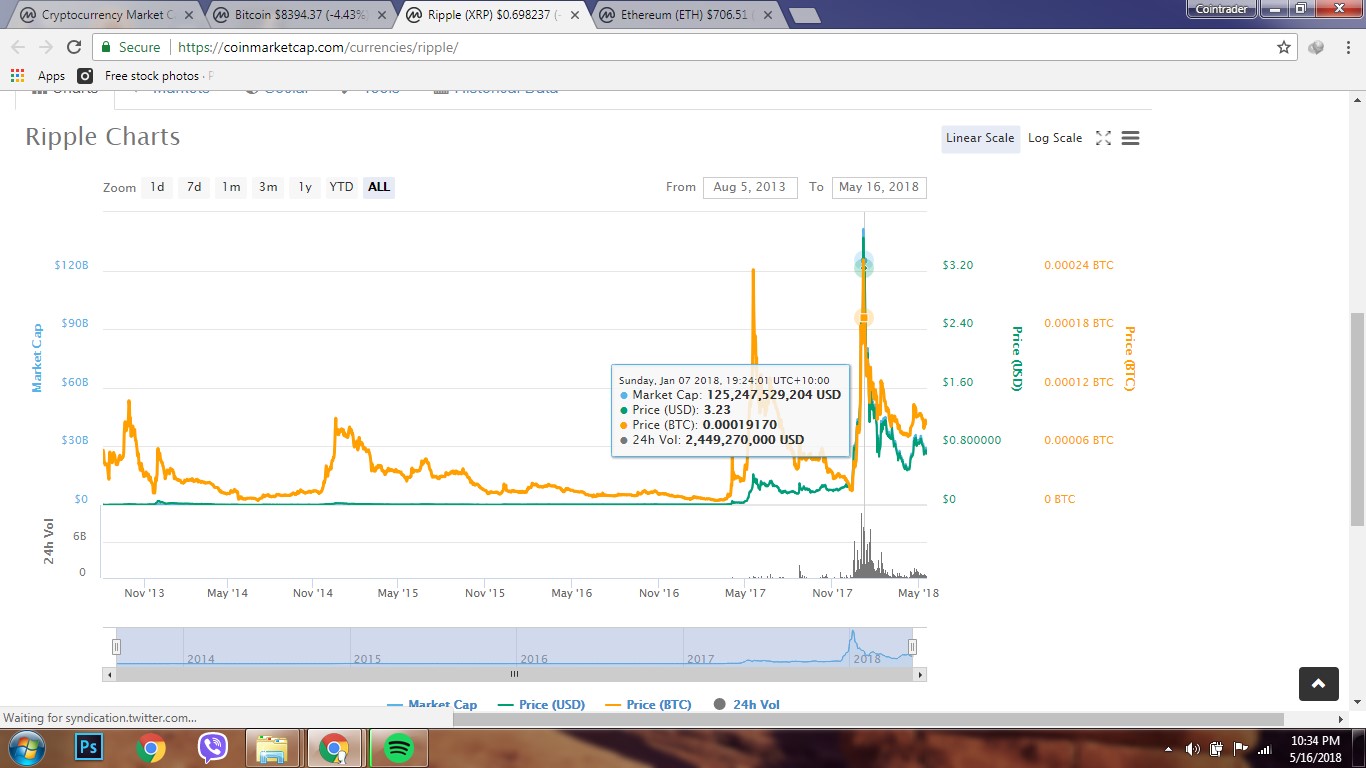The image size is (1366, 768).
Task: Toggle Market Cap series in legend
Action: click(x=432, y=704)
